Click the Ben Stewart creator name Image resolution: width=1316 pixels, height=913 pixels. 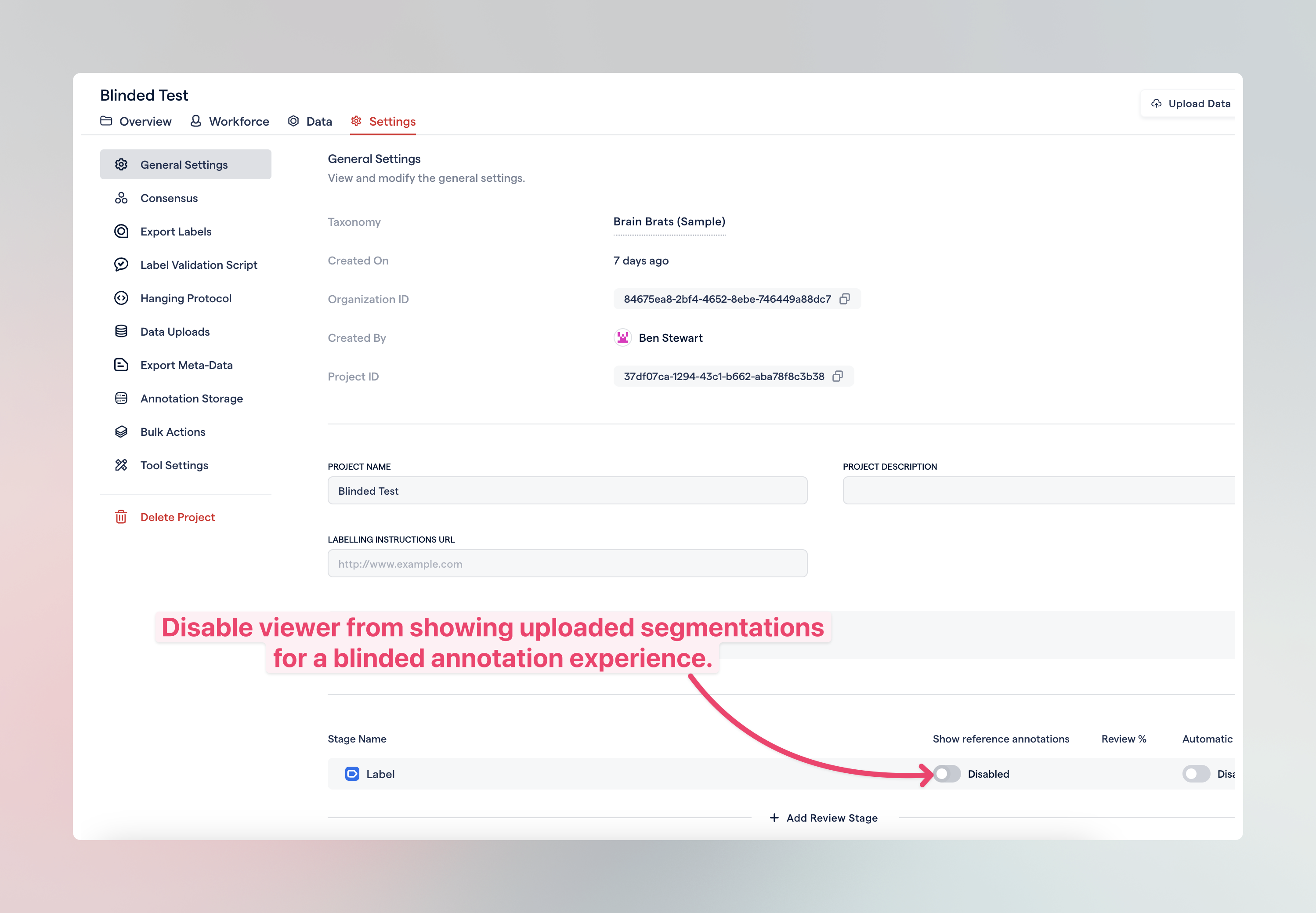click(670, 338)
